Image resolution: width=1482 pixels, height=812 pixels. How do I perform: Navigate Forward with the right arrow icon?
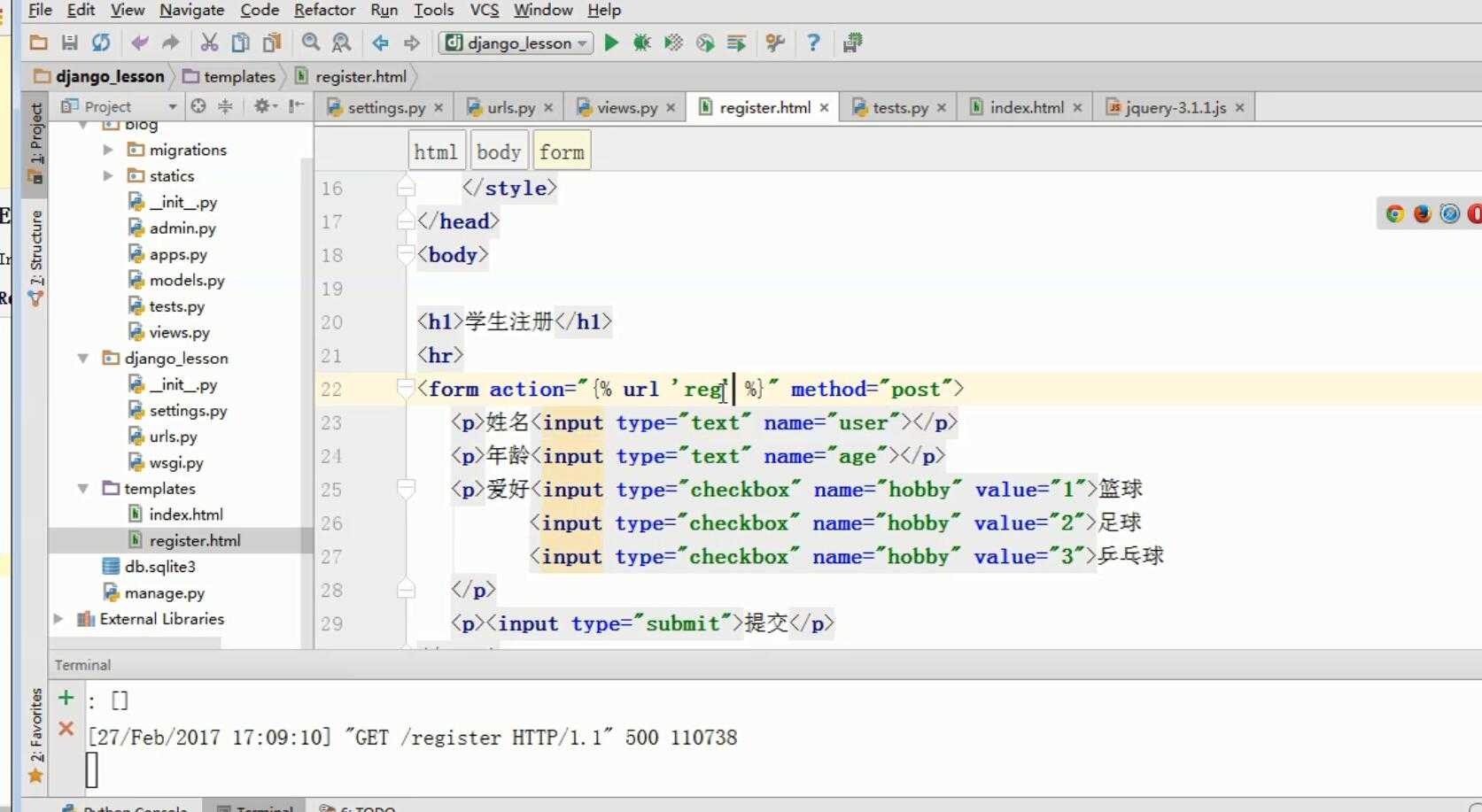coord(412,43)
